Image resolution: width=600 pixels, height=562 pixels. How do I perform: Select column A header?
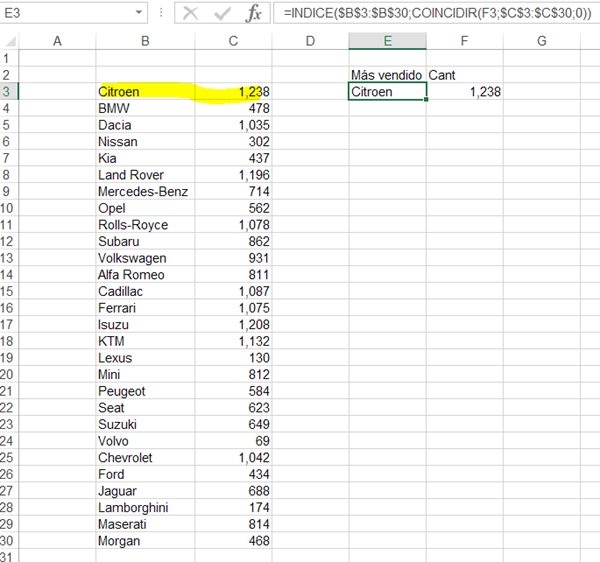tap(57, 41)
